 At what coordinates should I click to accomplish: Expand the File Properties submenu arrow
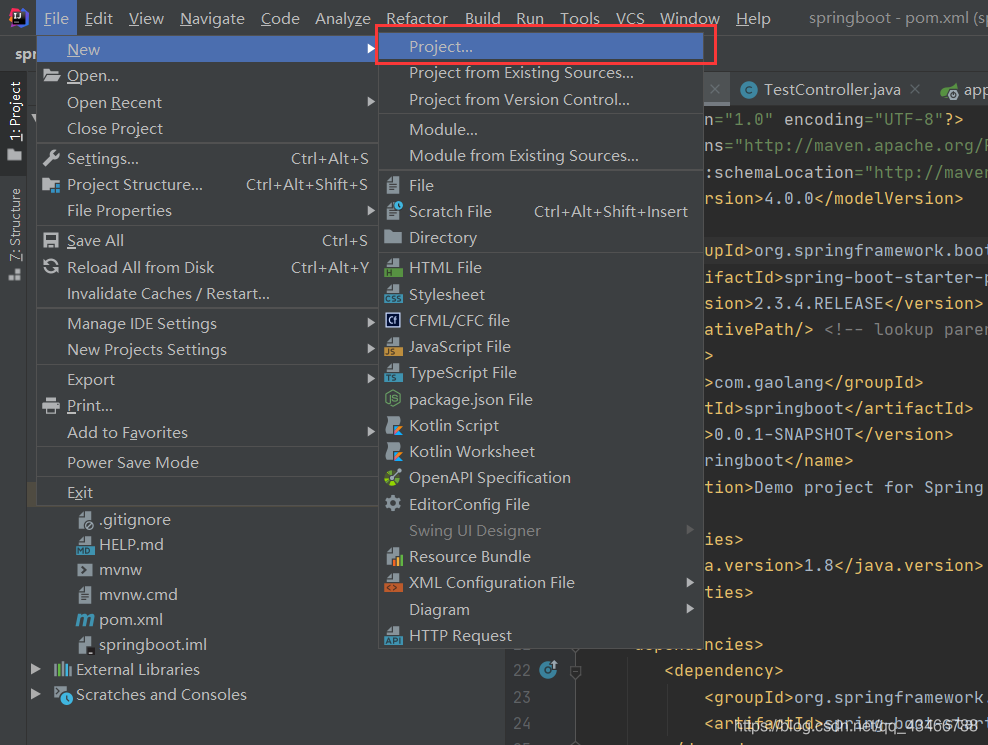[x=371, y=211]
